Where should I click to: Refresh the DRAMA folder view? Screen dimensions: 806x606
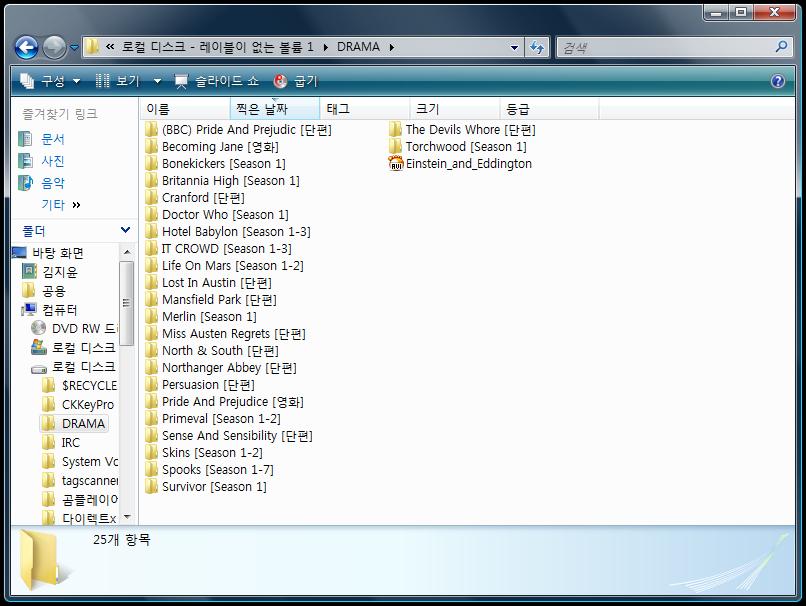coord(537,48)
